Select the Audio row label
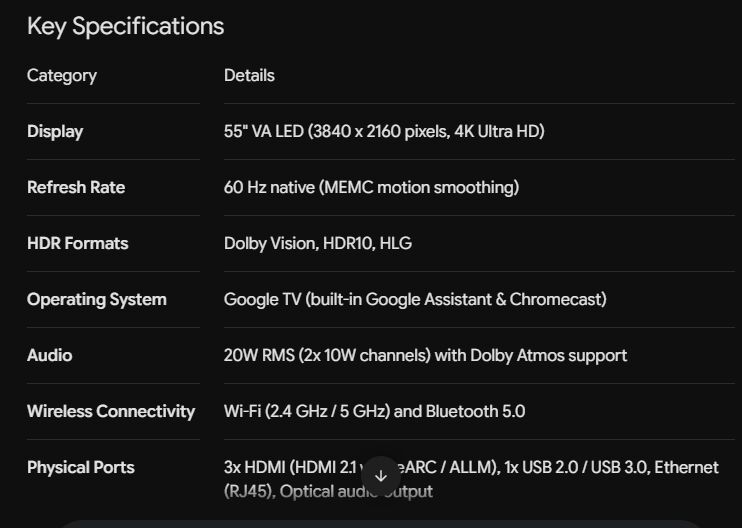742x528 pixels. click(50, 355)
